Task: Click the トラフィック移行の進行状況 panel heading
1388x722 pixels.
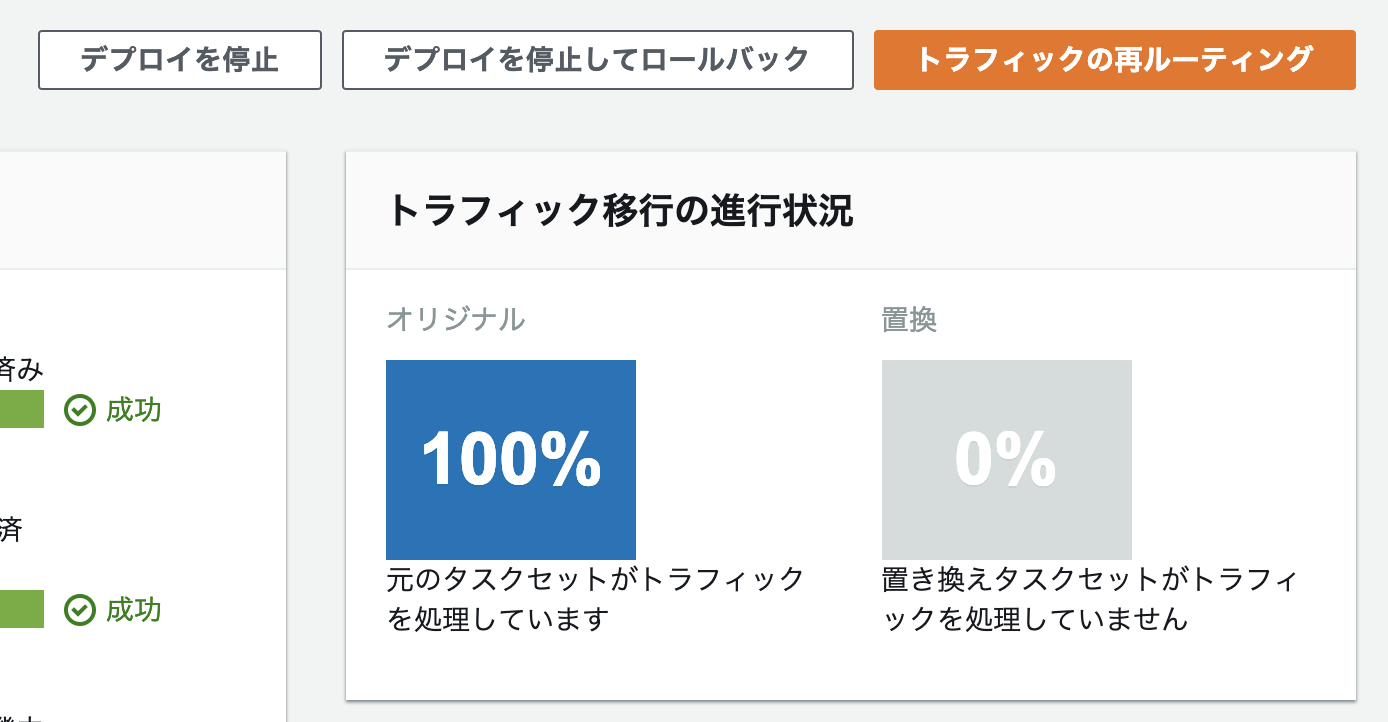Action: (619, 212)
